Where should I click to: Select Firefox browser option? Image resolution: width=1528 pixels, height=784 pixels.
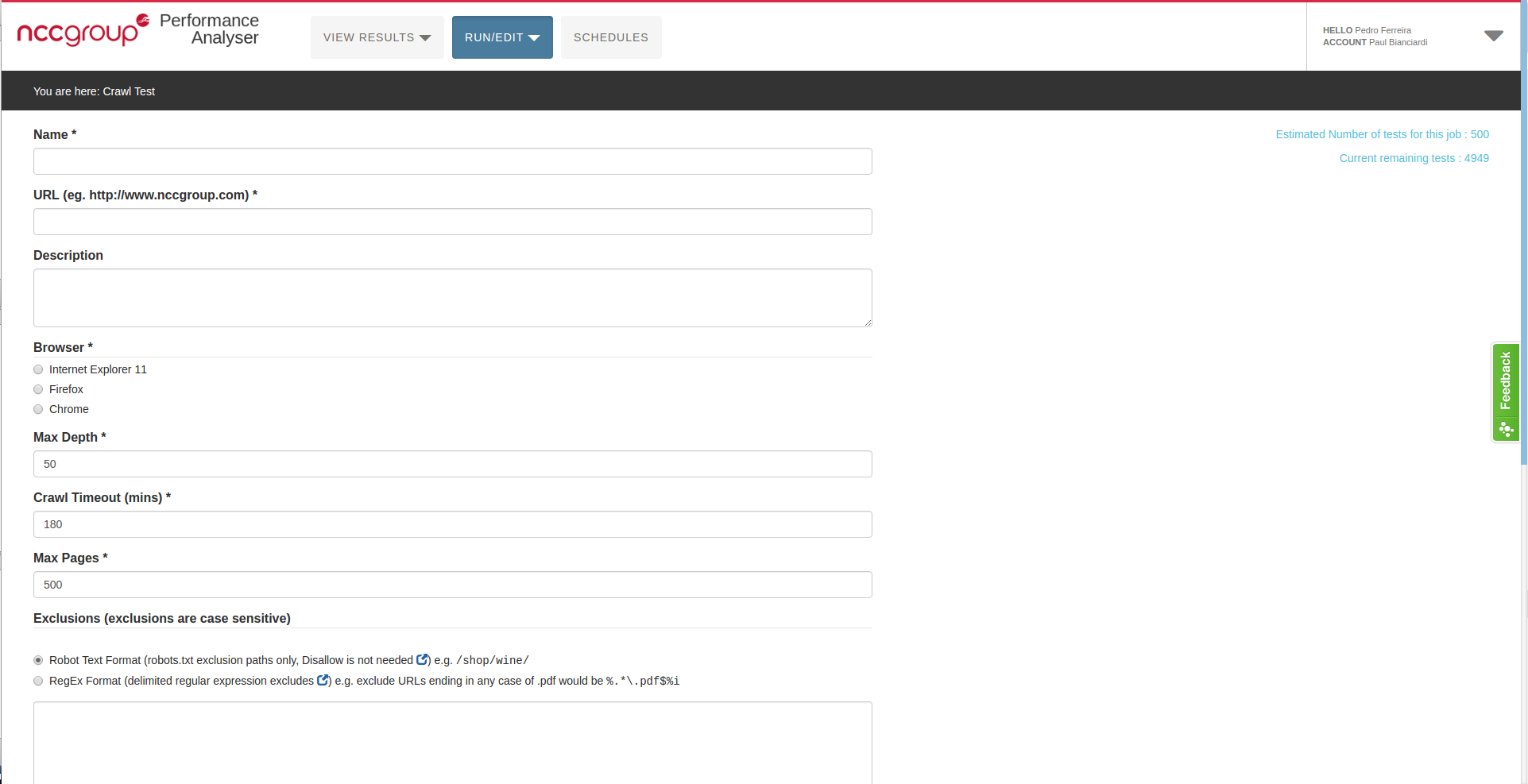coord(38,389)
